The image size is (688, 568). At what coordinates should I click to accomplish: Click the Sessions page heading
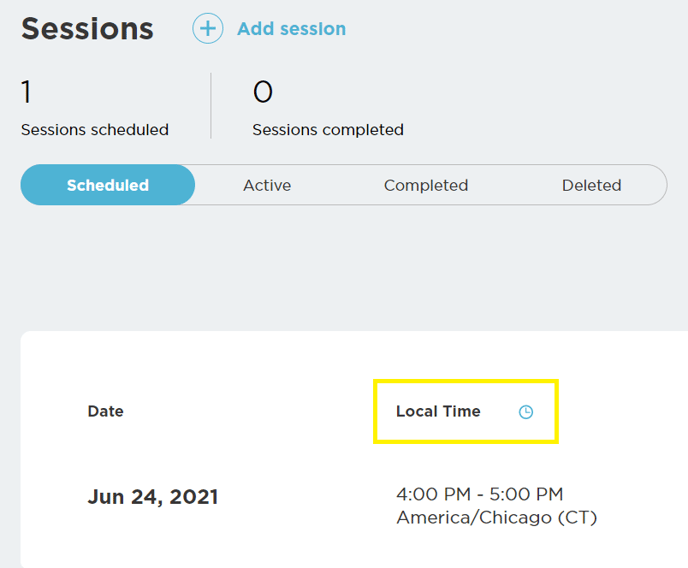click(x=87, y=29)
